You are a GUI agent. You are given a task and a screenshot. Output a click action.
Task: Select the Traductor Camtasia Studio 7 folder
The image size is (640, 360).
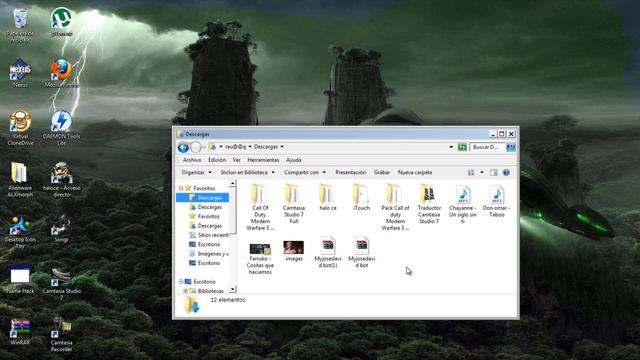coord(429,204)
